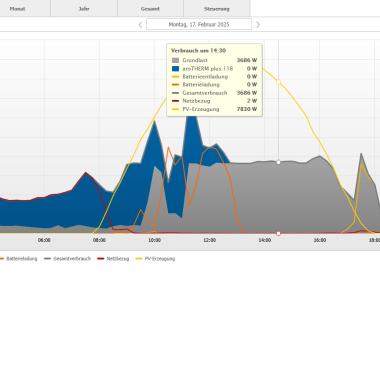Switch to the Monat tab
380x380 pixels.
pyautogui.click(x=17, y=8)
